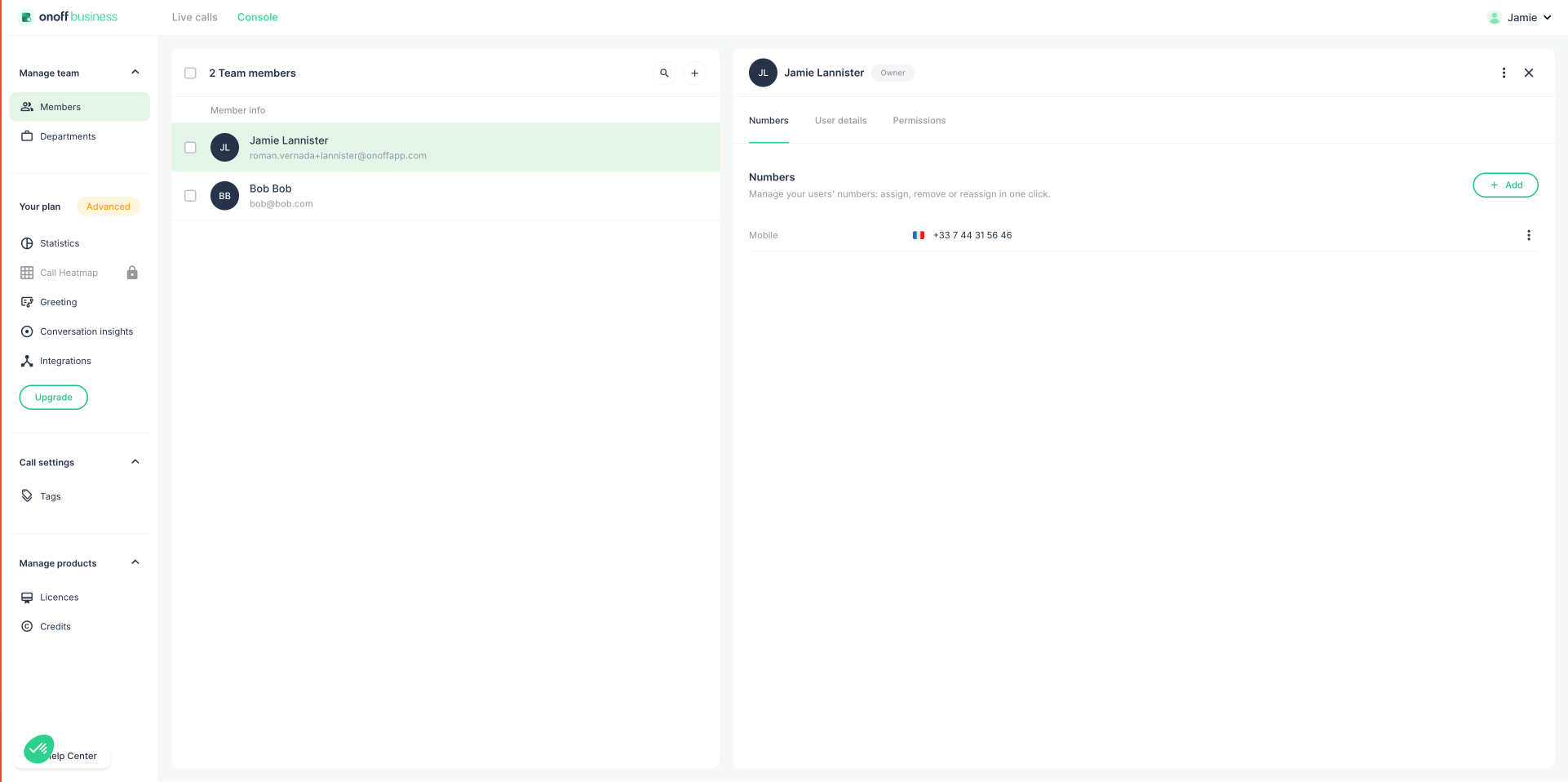Add a team member with plus icon
Viewport: 1568px width, 782px height.
pos(694,73)
